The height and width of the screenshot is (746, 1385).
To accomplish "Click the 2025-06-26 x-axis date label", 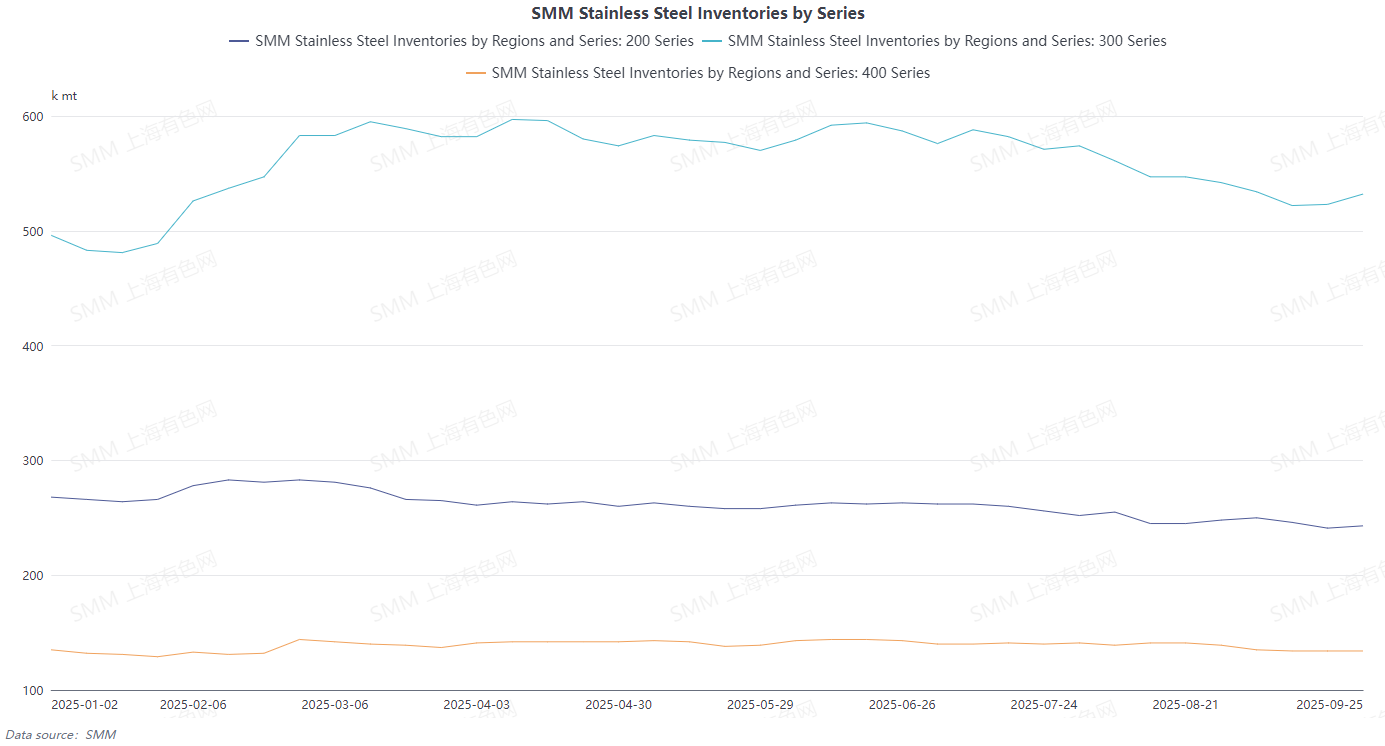I will [902, 705].
